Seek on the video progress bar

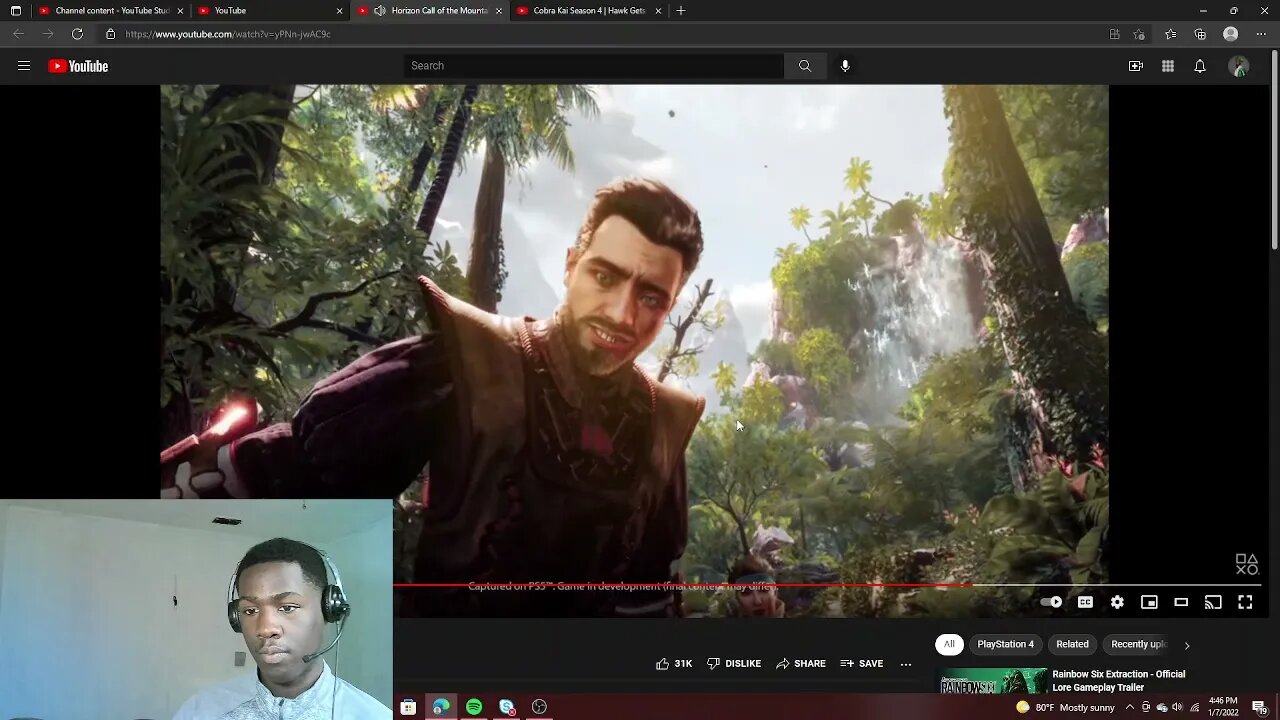tap(826, 585)
